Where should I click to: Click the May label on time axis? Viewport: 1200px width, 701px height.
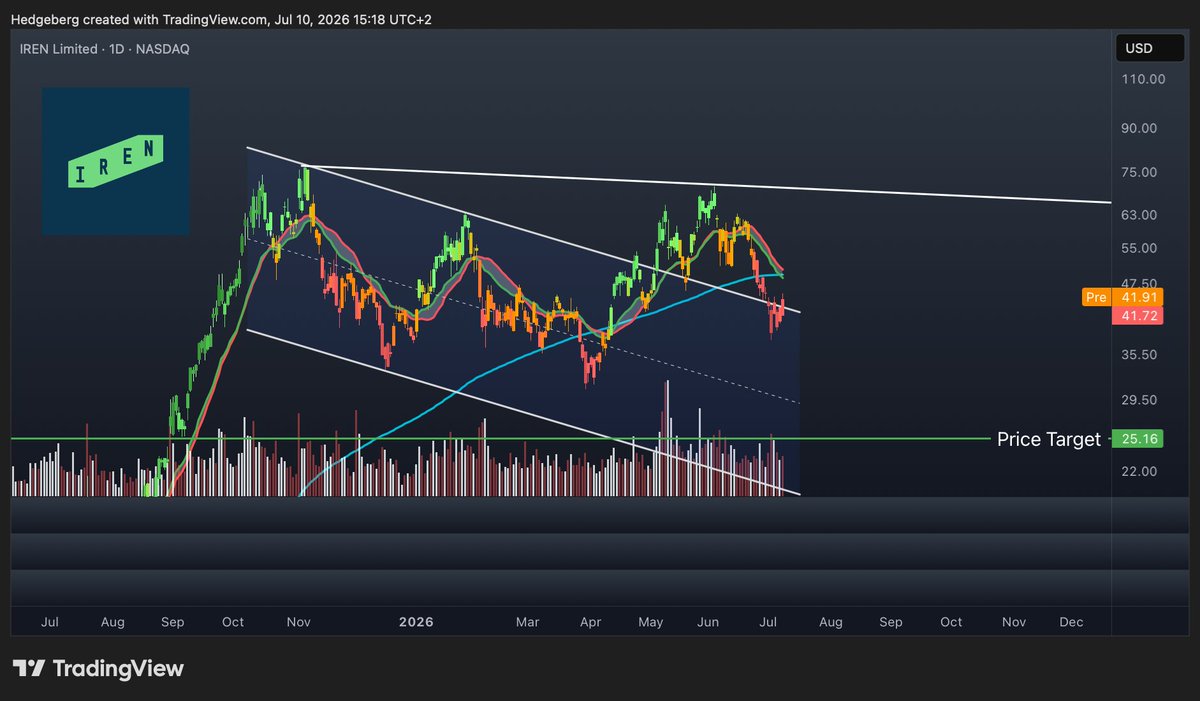(651, 622)
